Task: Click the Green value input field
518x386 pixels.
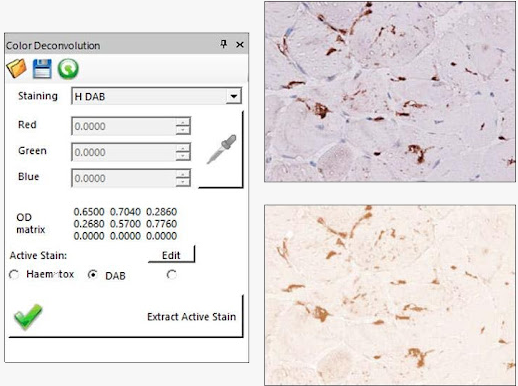Action: click(124, 152)
